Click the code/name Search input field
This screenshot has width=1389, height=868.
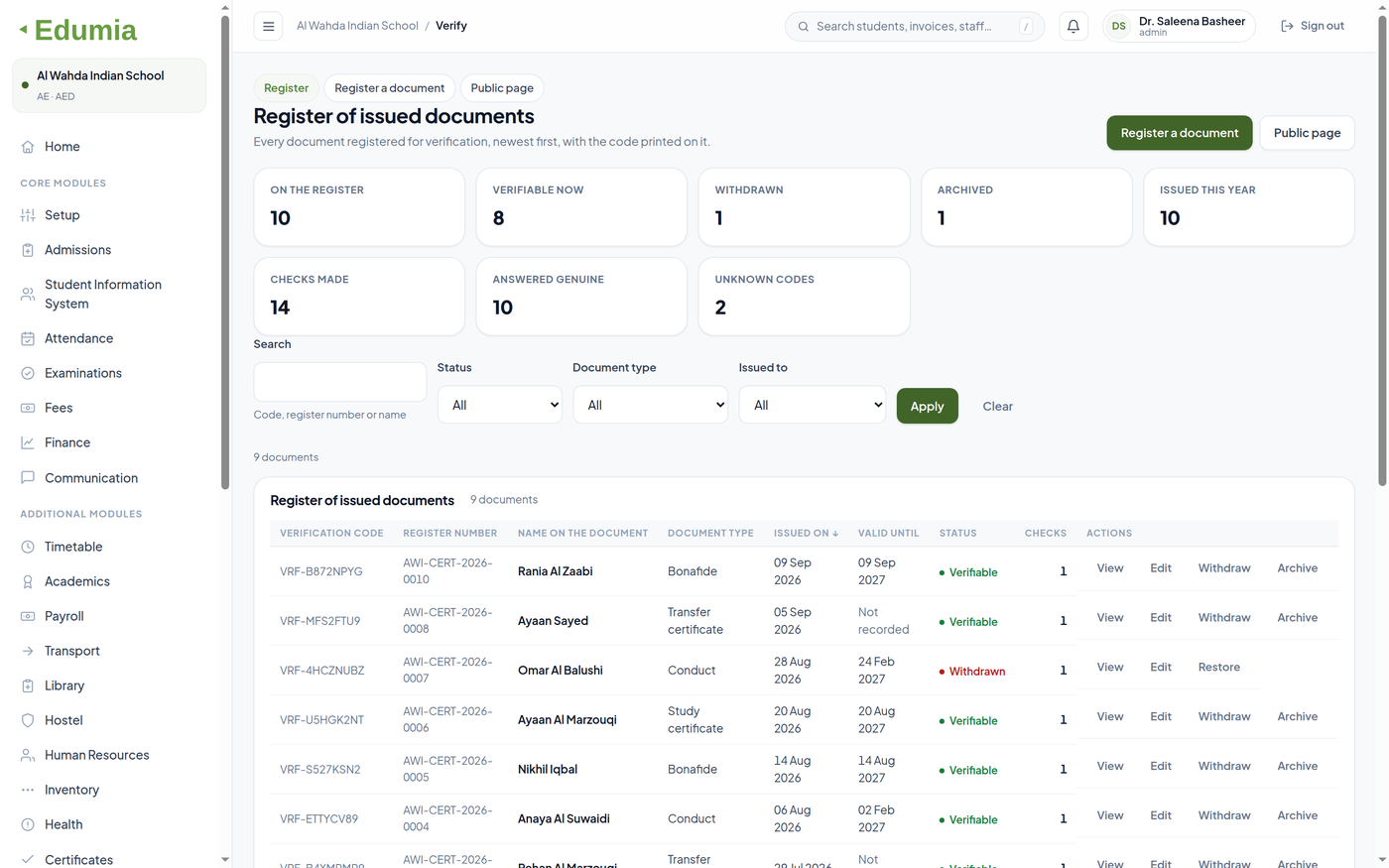(x=340, y=382)
